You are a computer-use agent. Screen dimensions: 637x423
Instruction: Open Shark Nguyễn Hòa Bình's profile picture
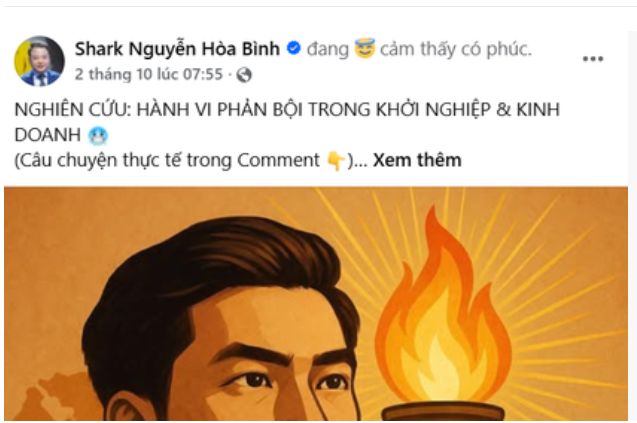tap(39, 61)
